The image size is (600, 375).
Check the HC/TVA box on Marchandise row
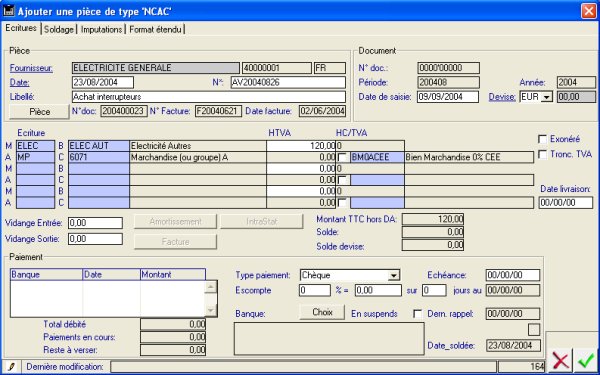[343, 157]
